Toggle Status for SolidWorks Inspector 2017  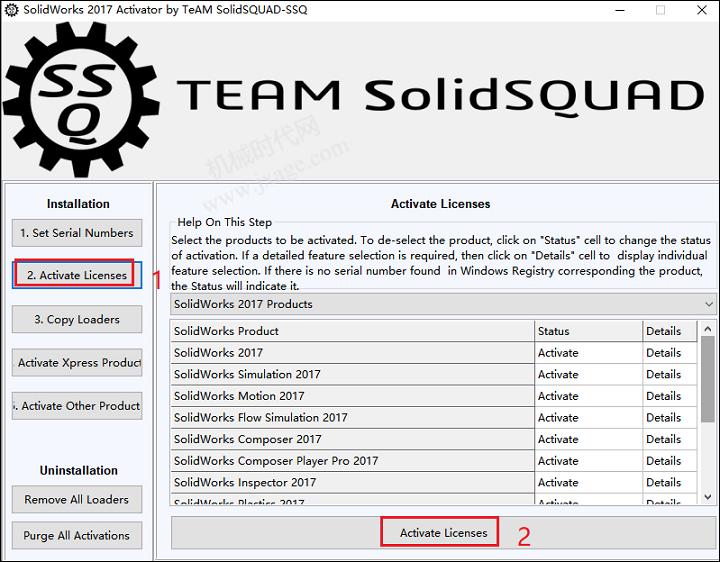(x=589, y=482)
